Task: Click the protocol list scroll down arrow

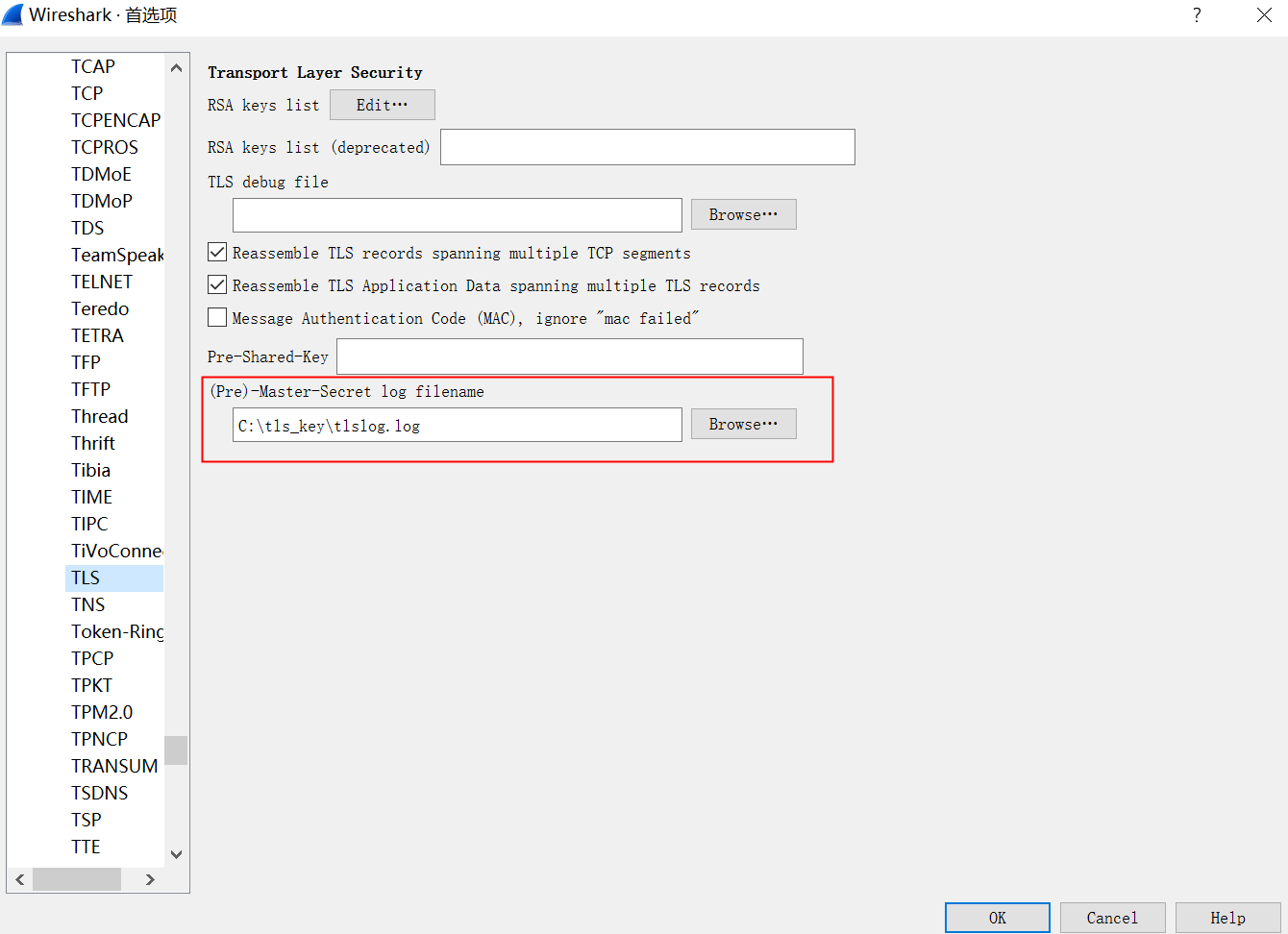Action: [x=176, y=854]
